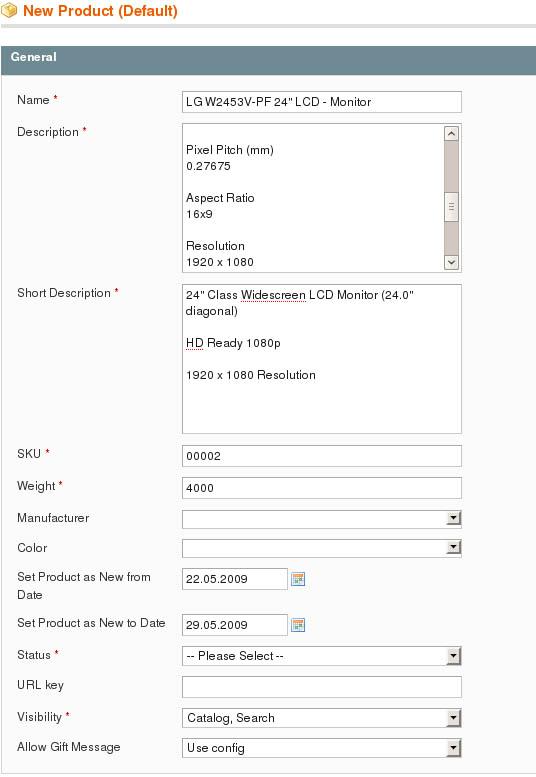
Task: Click the Short Description label
Action: tap(64, 293)
